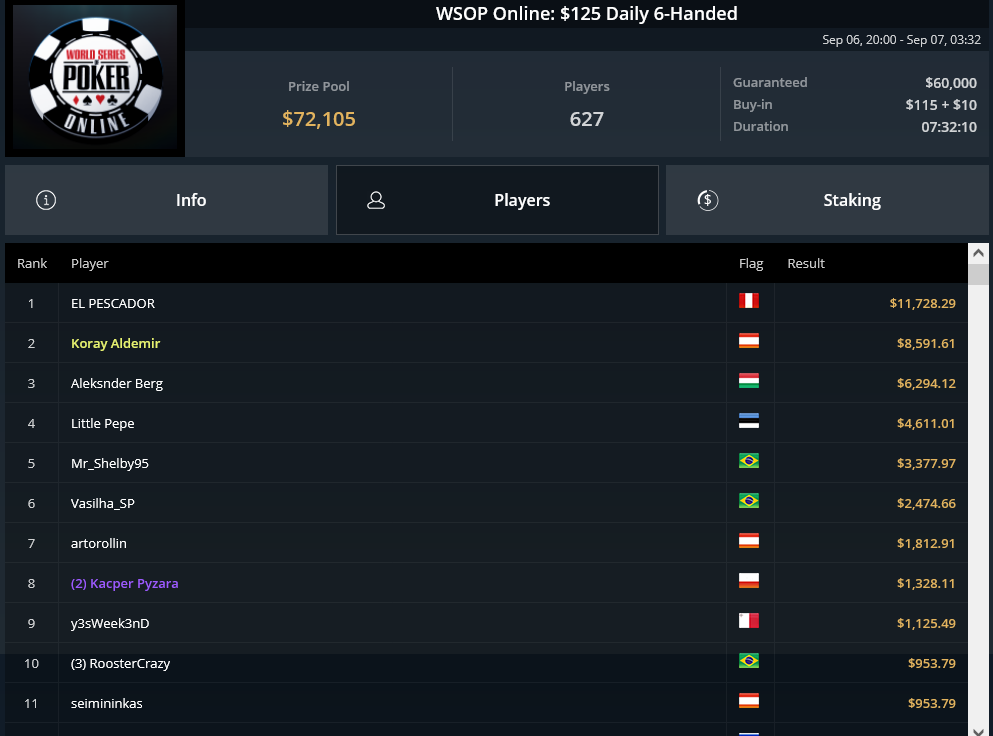
Task: Click the Players person icon
Action: tap(376, 200)
